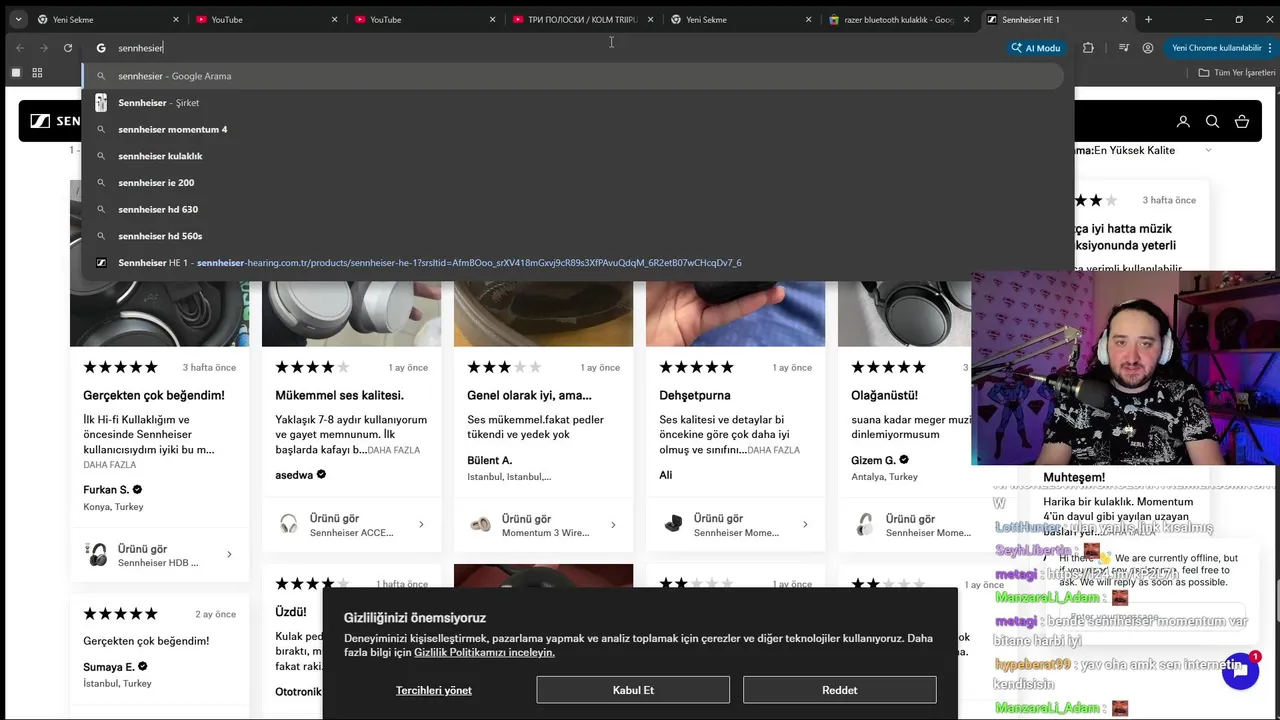1280x720 pixels.
Task: Open the Chrome profile avatar icon
Action: tap(1148, 48)
